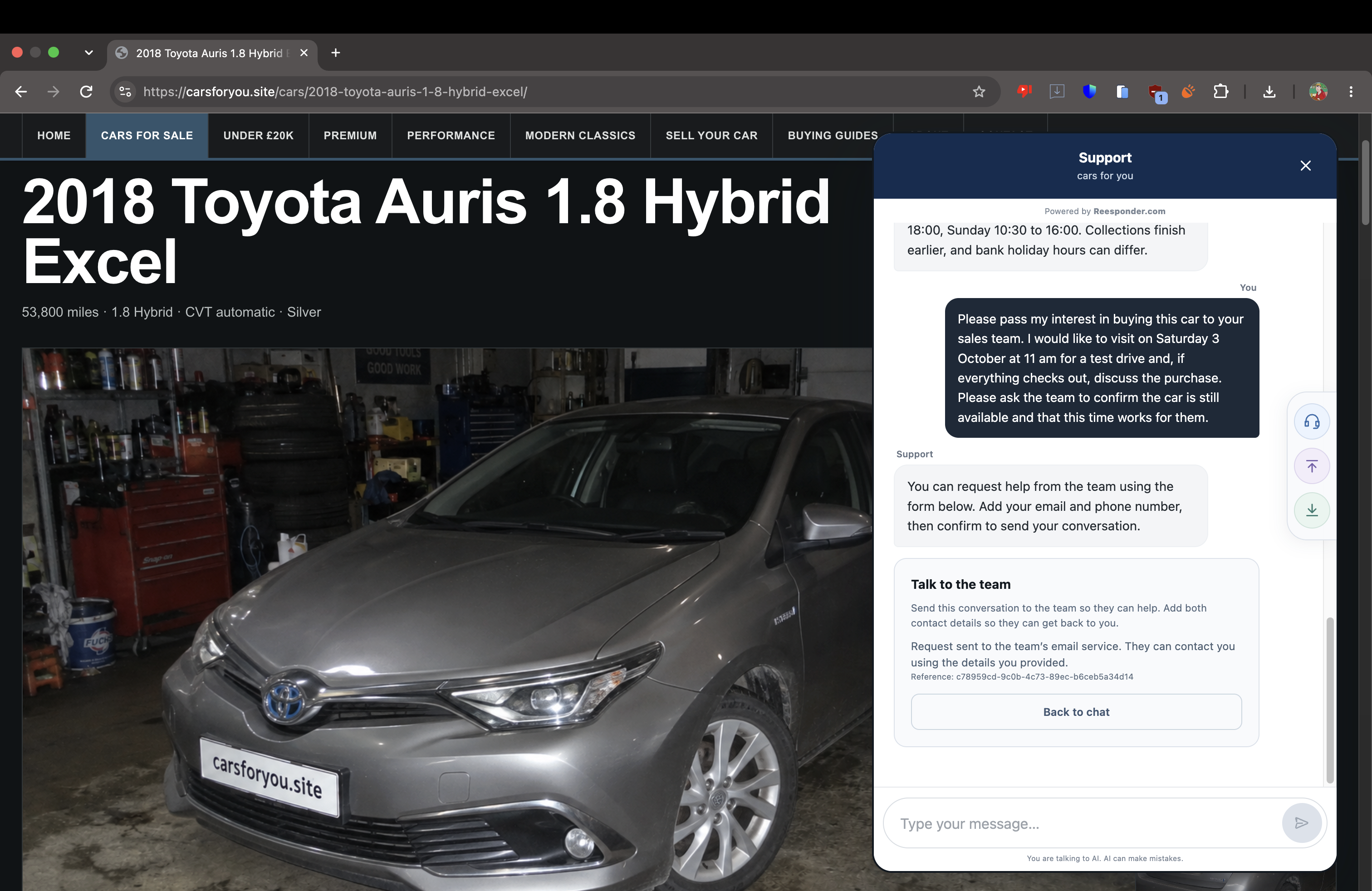The height and width of the screenshot is (891, 1372).
Task: Open the blue shield extension
Action: (x=1089, y=91)
